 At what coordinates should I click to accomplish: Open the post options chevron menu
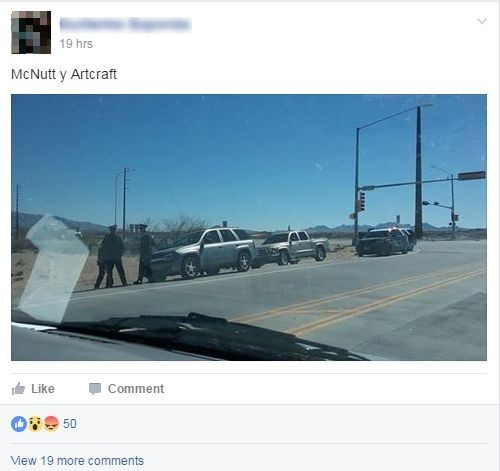click(x=482, y=21)
